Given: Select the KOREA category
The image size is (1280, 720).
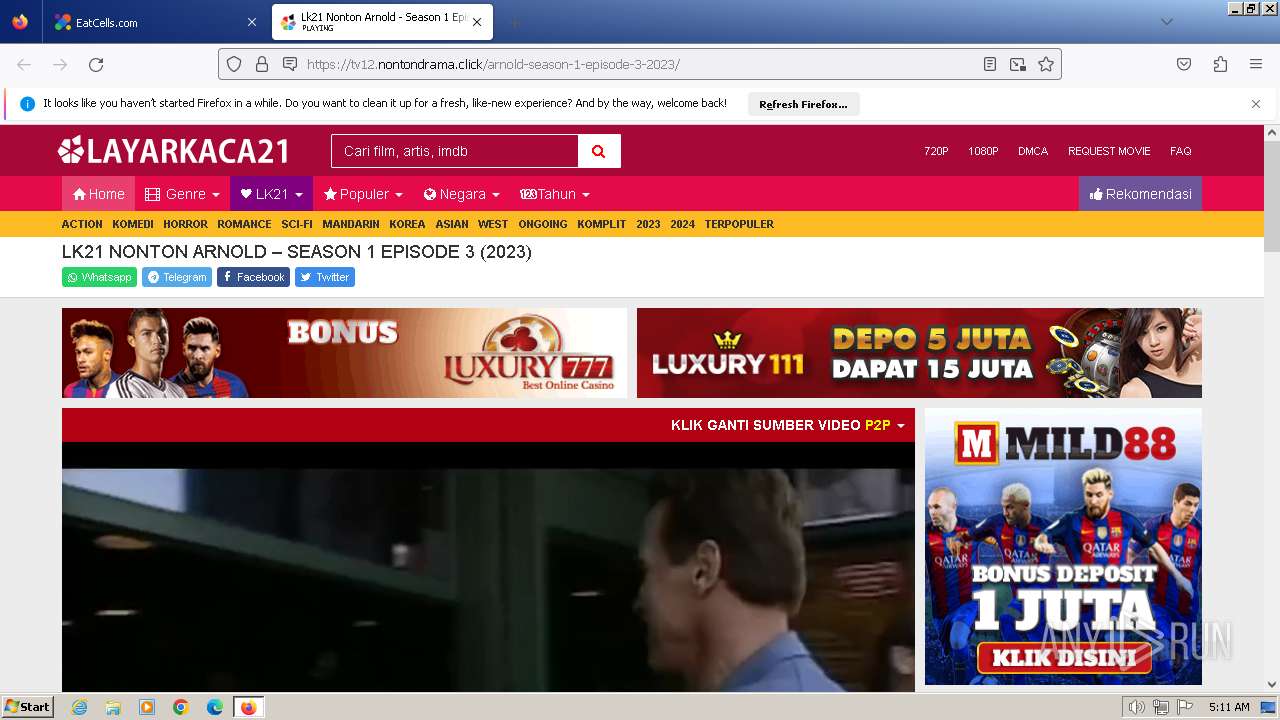Looking at the screenshot, I should pyautogui.click(x=407, y=224).
